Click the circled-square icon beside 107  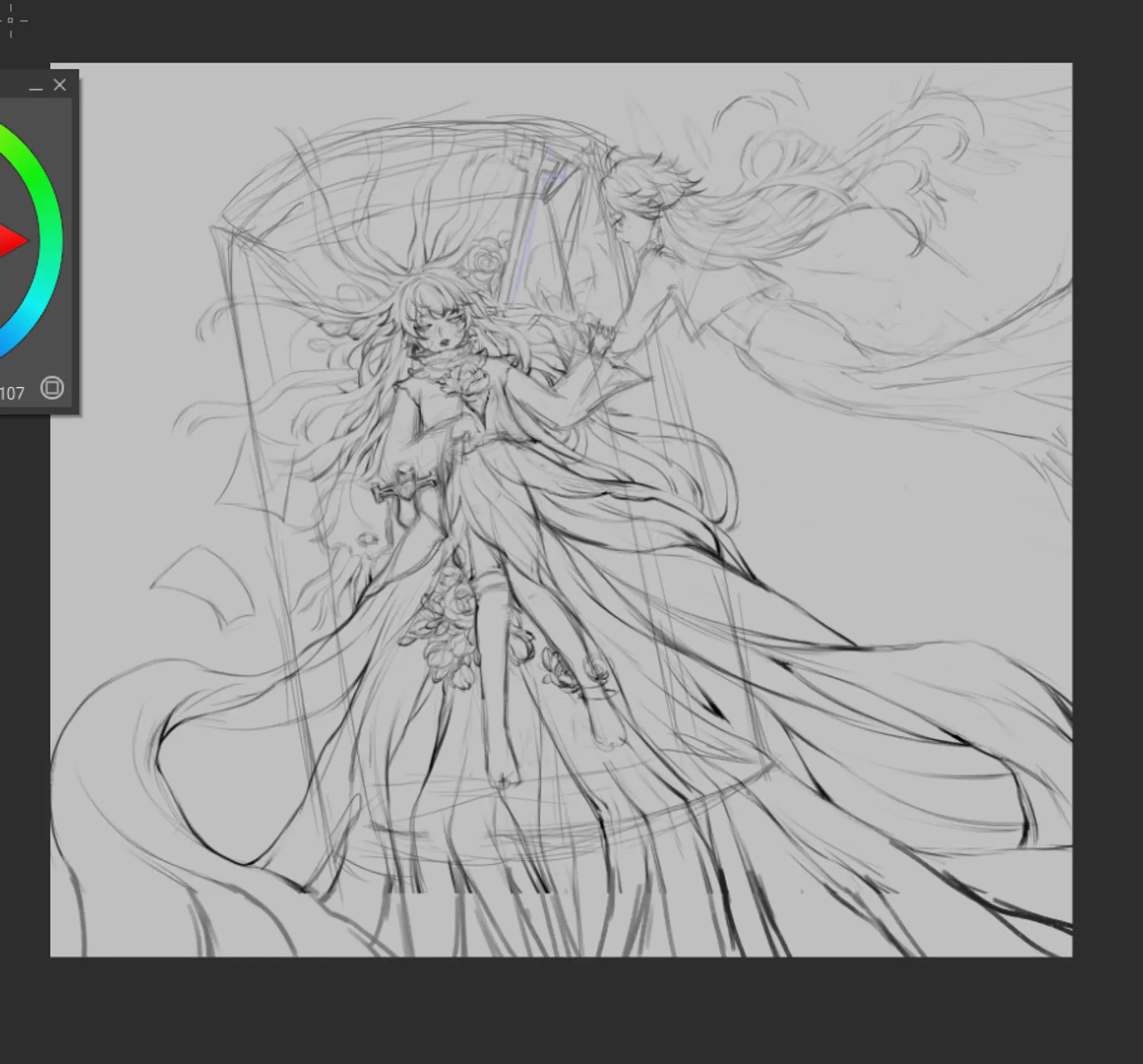click(52, 387)
